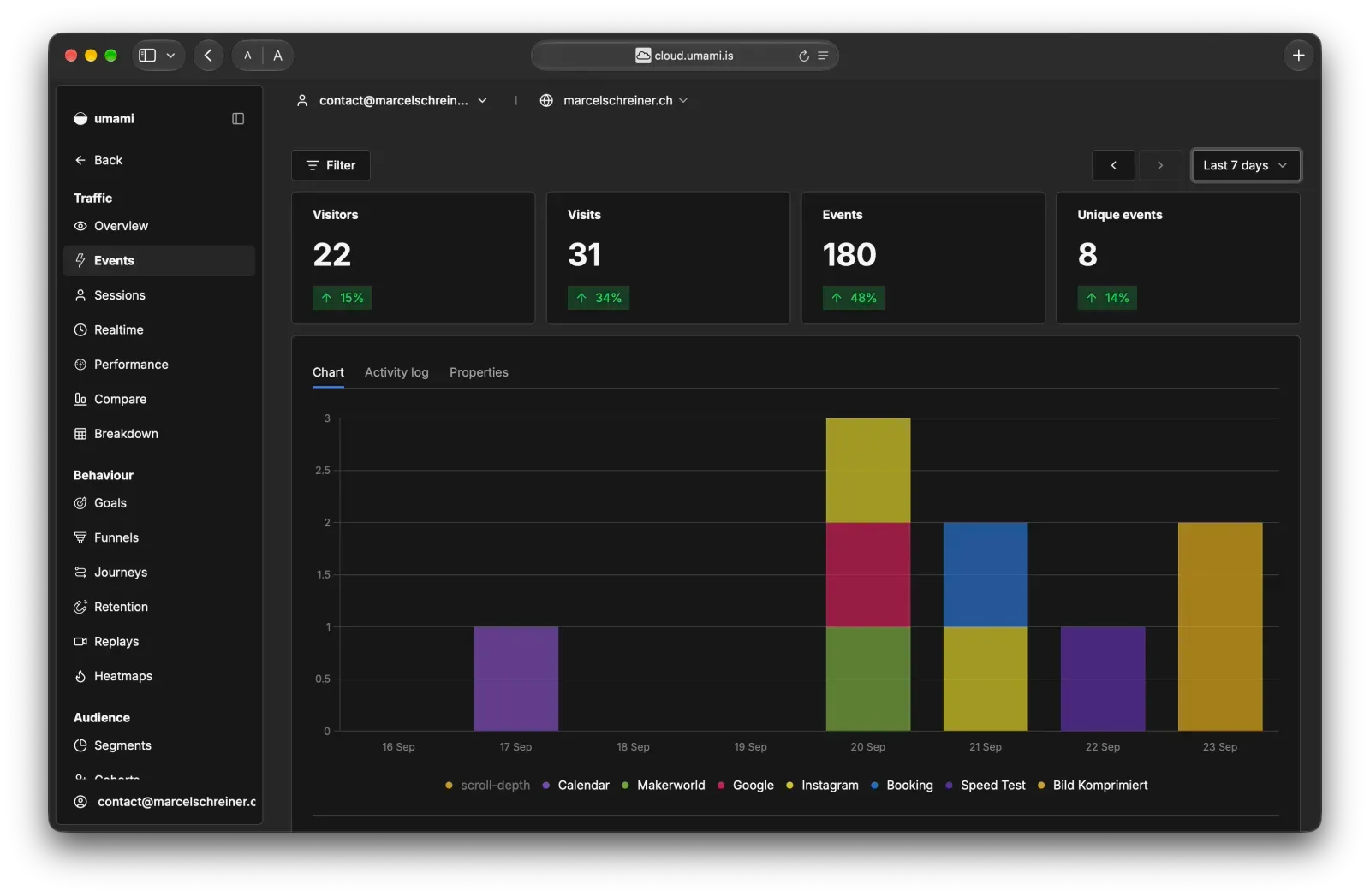Open the Last 7 days date range dropdown
1370x896 pixels.
pos(1246,165)
